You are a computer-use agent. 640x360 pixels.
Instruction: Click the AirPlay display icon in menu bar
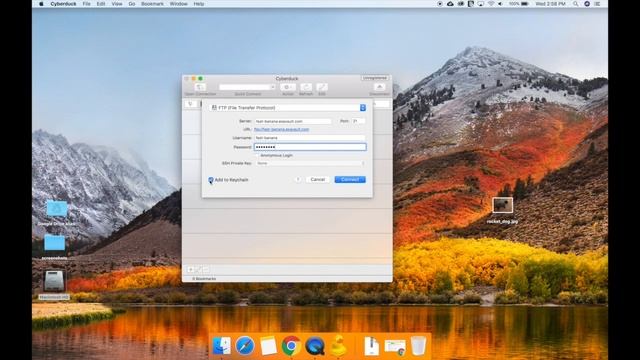(481, 4)
